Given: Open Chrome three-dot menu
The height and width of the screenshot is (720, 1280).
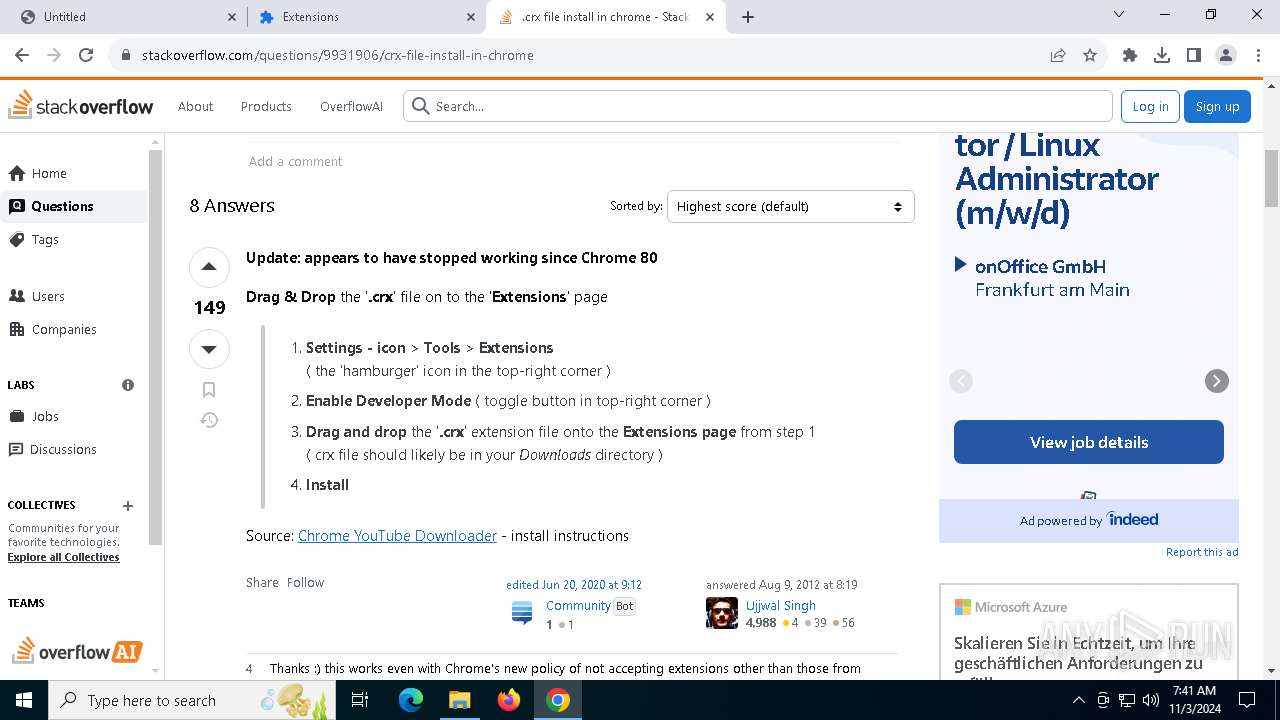Looking at the screenshot, I should point(1257,55).
